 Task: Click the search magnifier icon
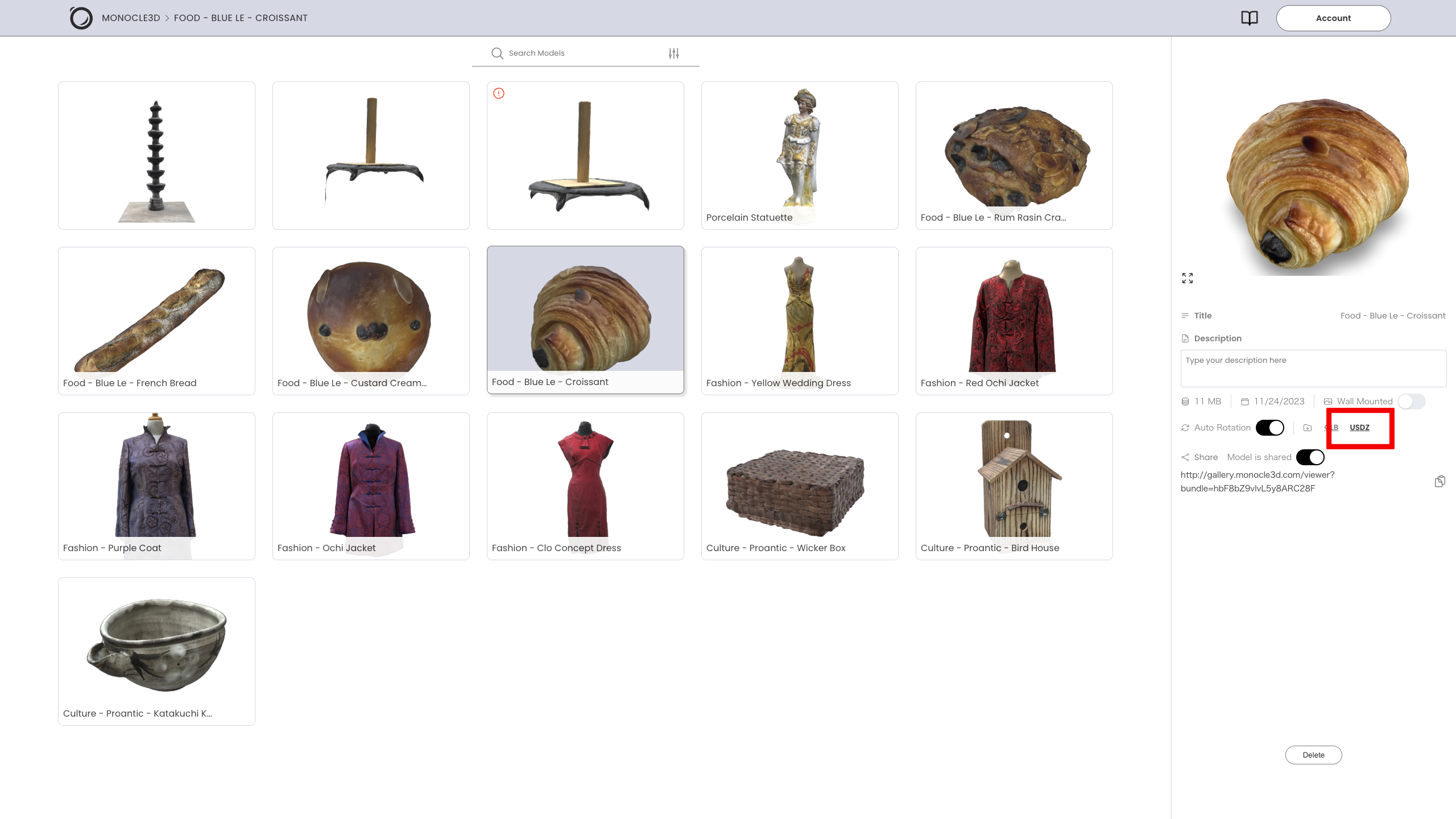[497, 53]
